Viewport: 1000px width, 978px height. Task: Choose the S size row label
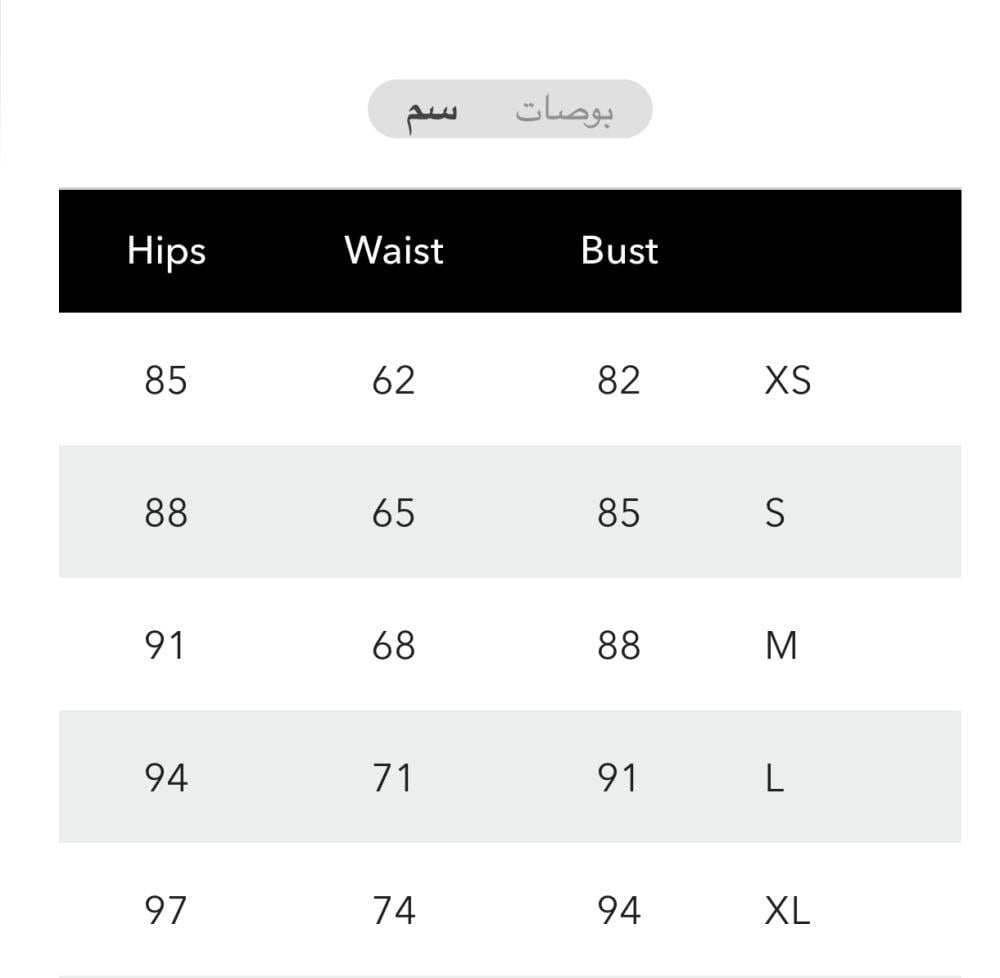pyautogui.click(x=775, y=513)
